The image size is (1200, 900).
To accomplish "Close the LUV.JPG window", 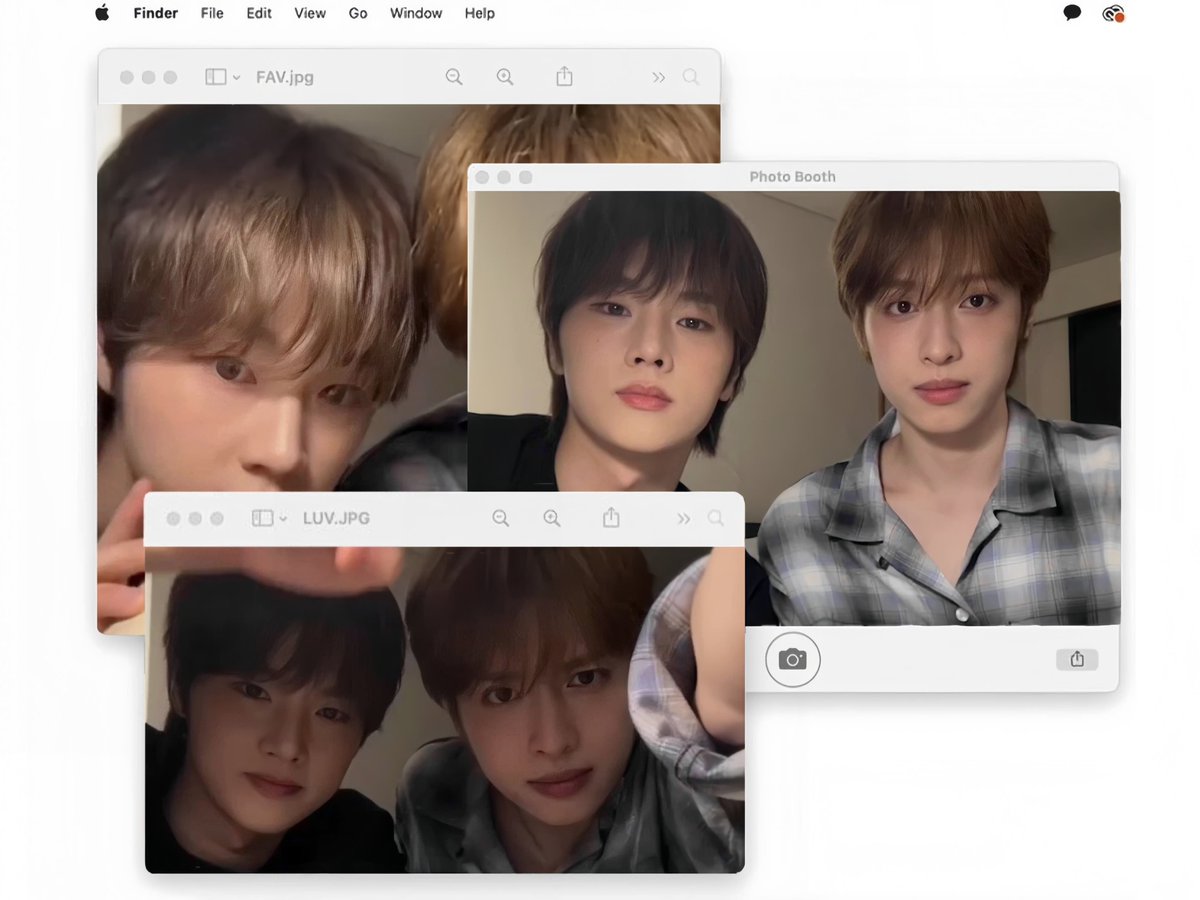I will (173, 518).
